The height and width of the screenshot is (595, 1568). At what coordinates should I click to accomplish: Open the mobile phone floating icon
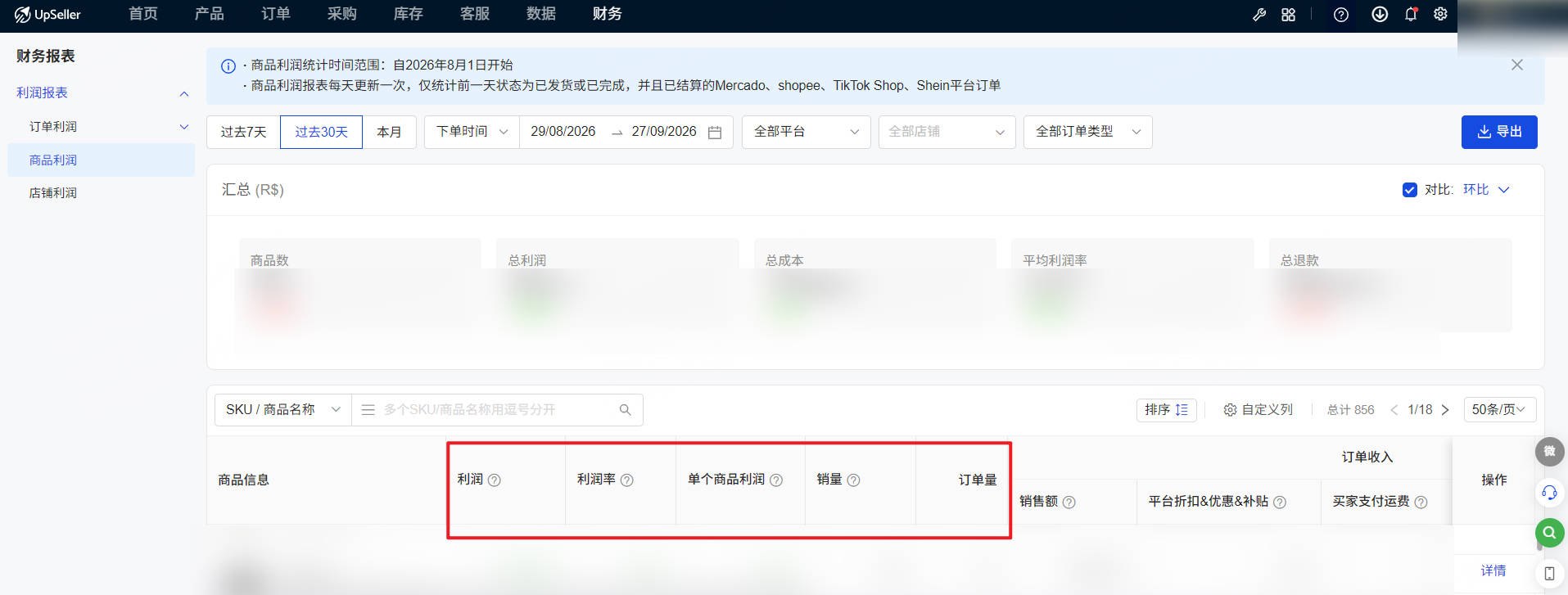pyautogui.click(x=1549, y=574)
